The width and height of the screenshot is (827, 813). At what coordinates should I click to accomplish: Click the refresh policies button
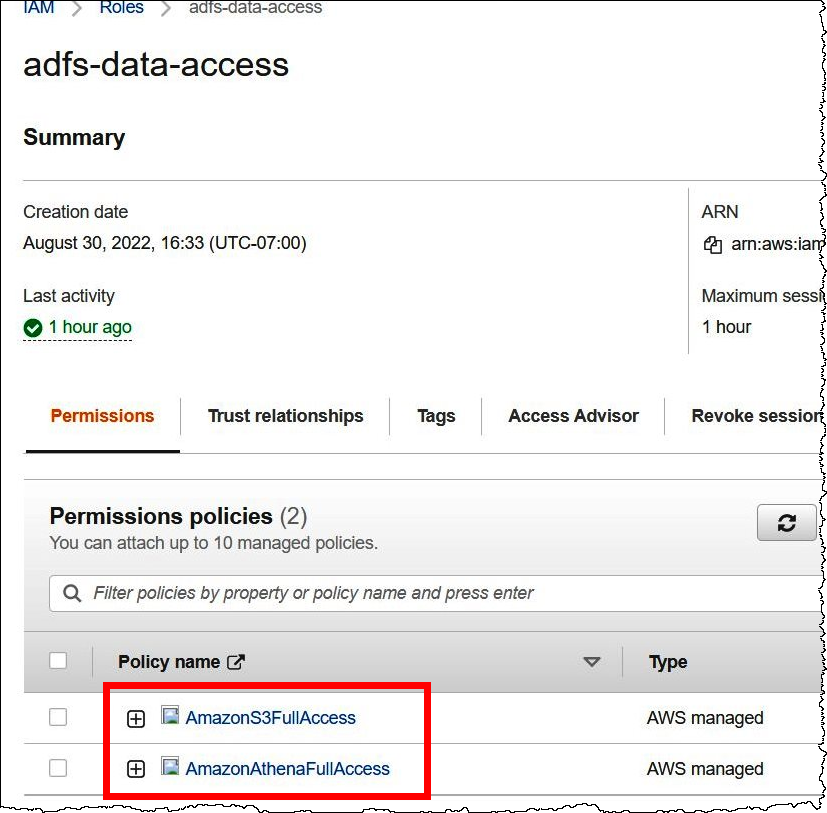pos(786,523)
